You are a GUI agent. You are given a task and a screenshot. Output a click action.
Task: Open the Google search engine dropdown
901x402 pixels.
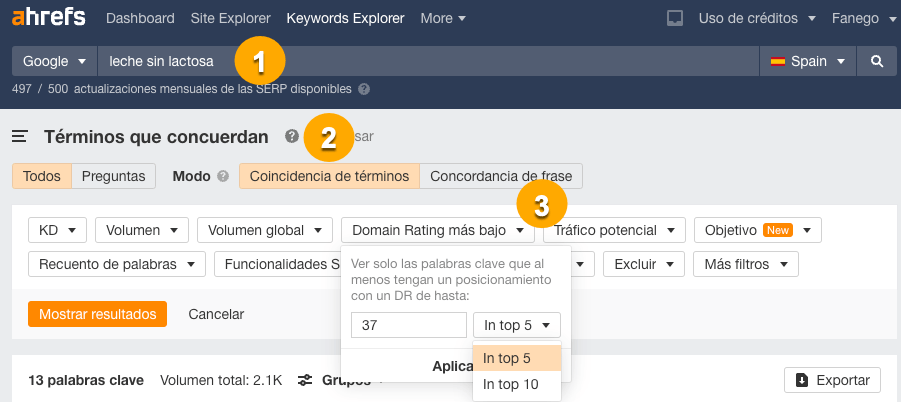54,61
